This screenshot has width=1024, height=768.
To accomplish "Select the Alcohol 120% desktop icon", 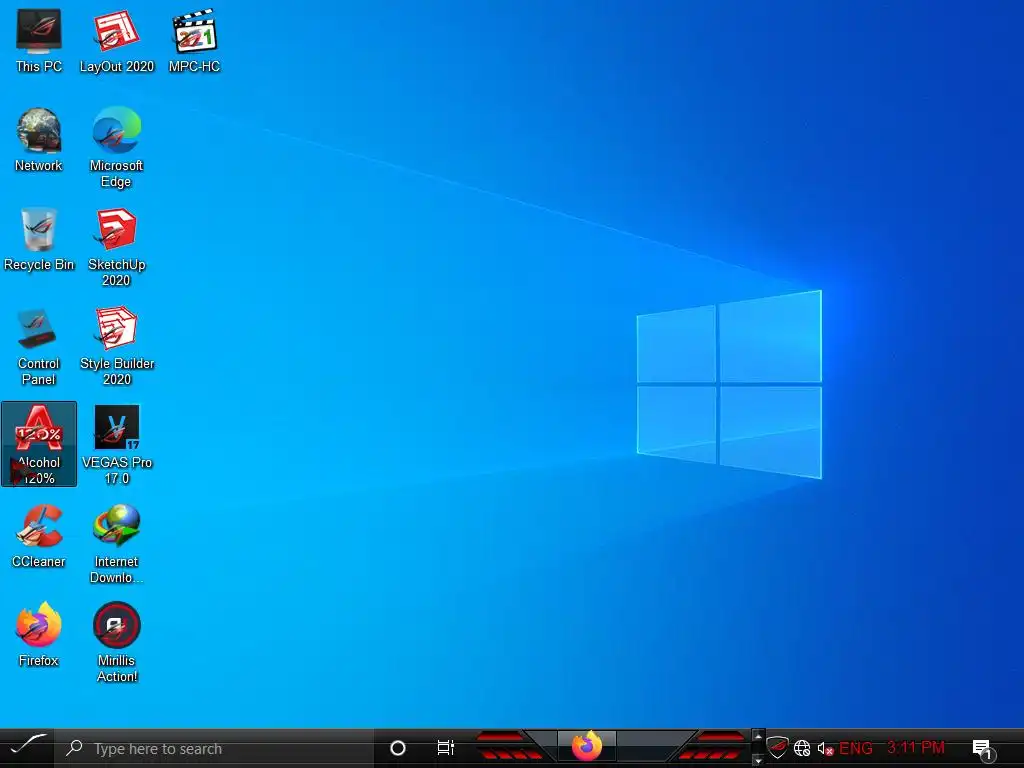I will pyautogui.click(x=39, y=444).
